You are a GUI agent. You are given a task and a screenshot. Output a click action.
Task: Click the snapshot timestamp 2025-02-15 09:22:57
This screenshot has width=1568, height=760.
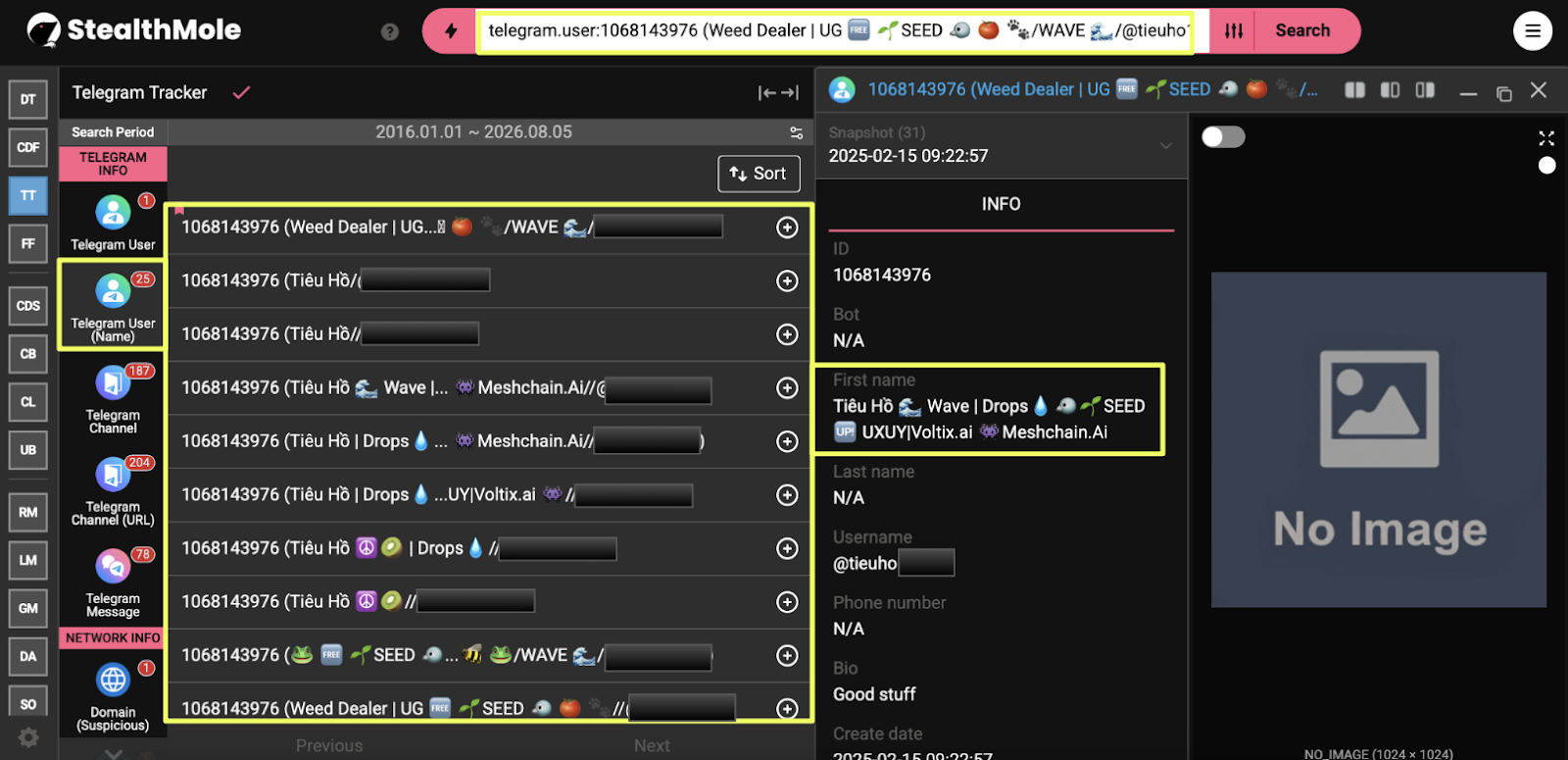pos(908,156)
